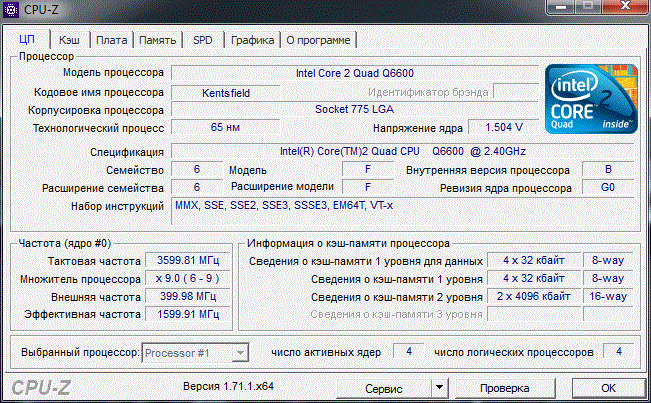Switch to the Память tab

point(157,40)
